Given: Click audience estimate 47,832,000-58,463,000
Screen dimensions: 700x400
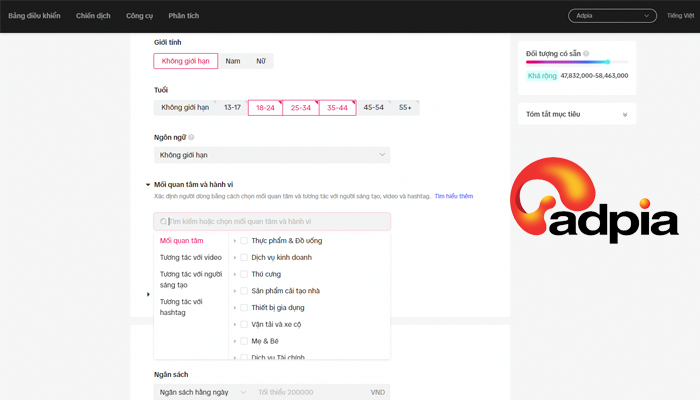Looking at the screenshot, I should click(594, 75).
